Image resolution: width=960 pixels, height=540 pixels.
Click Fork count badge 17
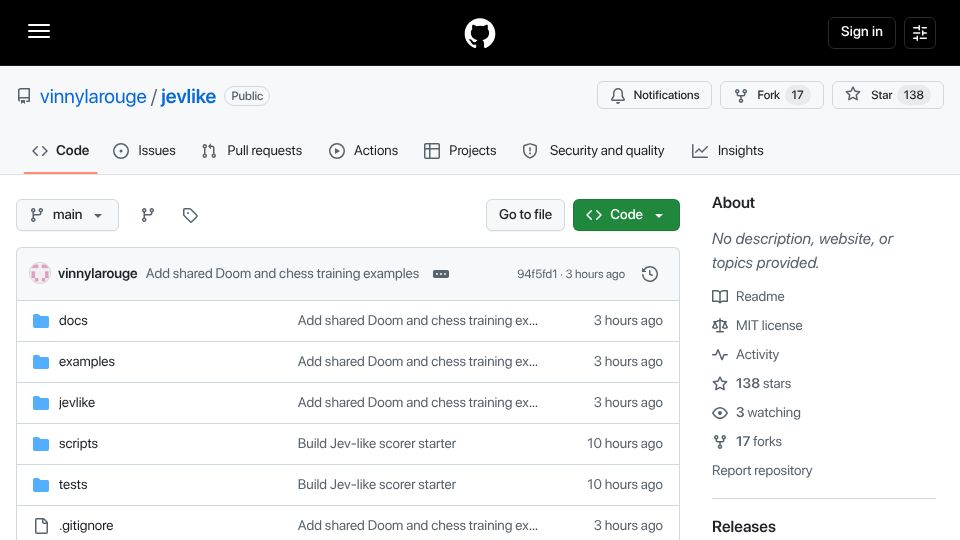[797, 95]
